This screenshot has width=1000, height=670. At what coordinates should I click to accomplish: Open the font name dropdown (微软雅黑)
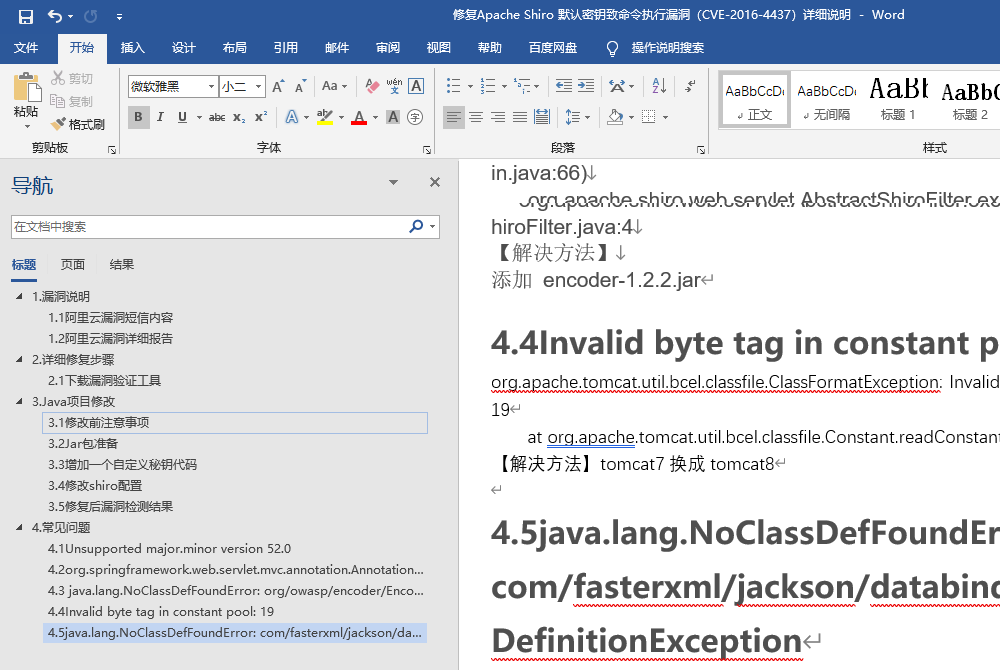pos(211,87)
